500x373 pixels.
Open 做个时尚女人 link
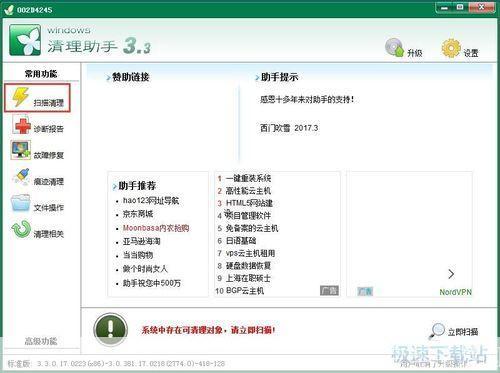click(x=145, y=269)
